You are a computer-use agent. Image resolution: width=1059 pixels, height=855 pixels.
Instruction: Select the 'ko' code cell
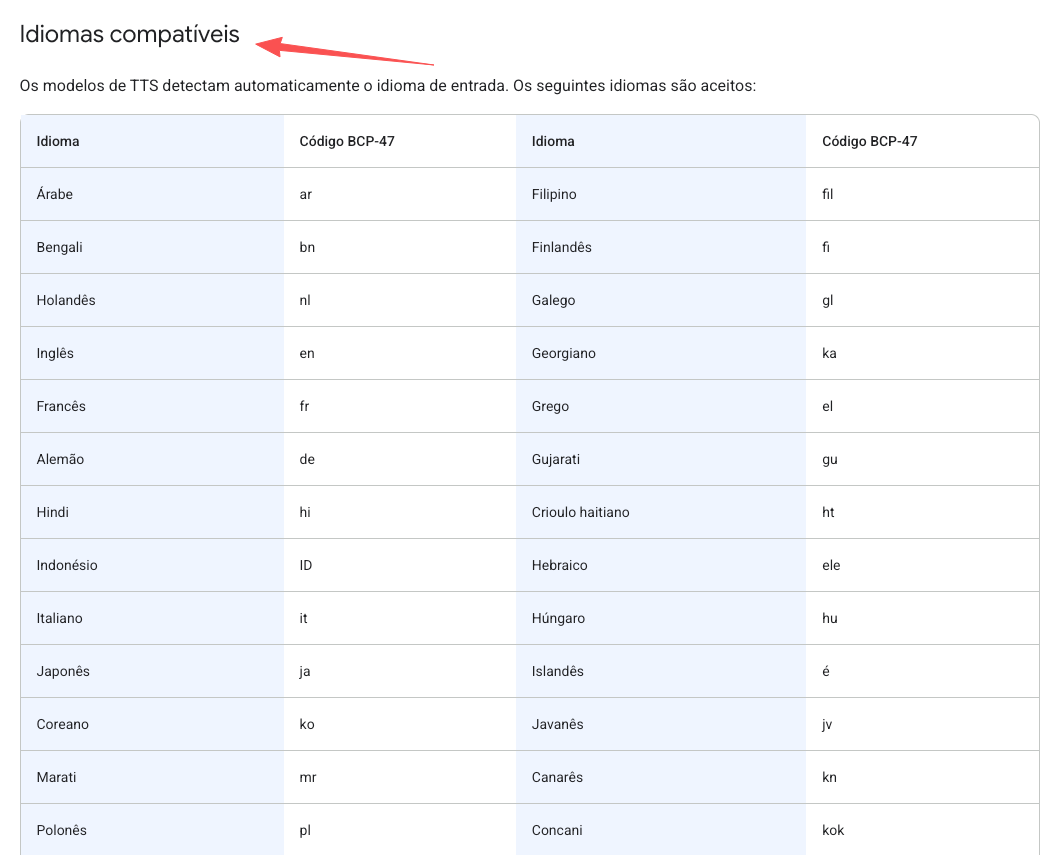click(400, 725)
